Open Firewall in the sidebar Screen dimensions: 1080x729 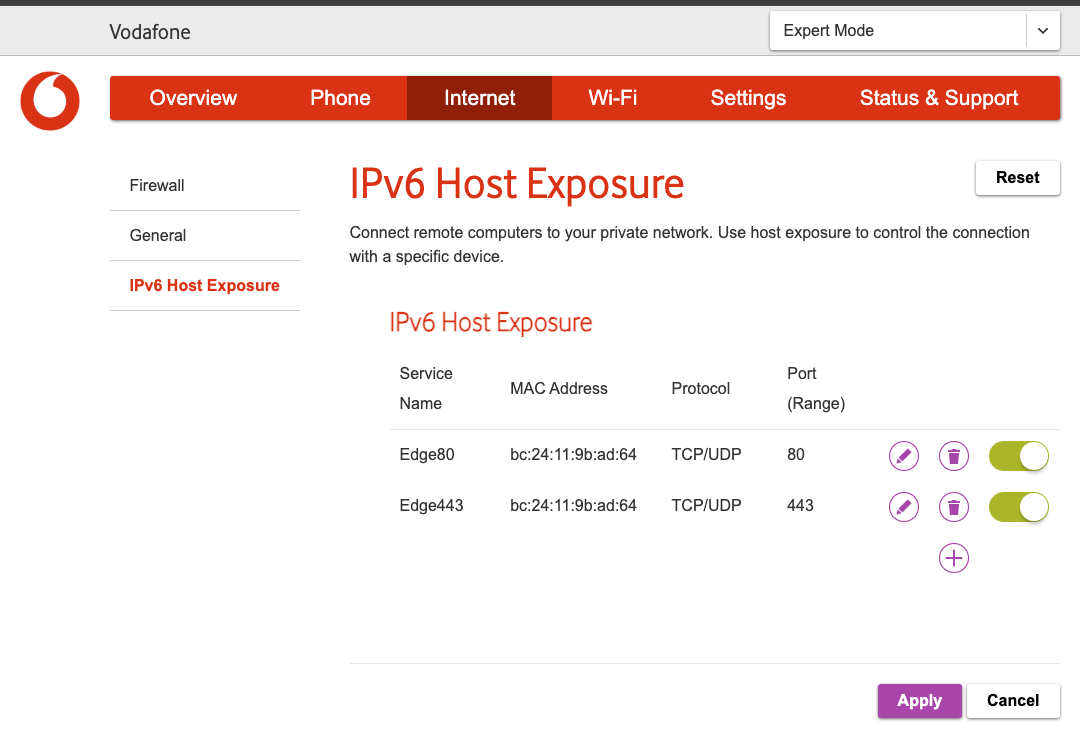157,185
